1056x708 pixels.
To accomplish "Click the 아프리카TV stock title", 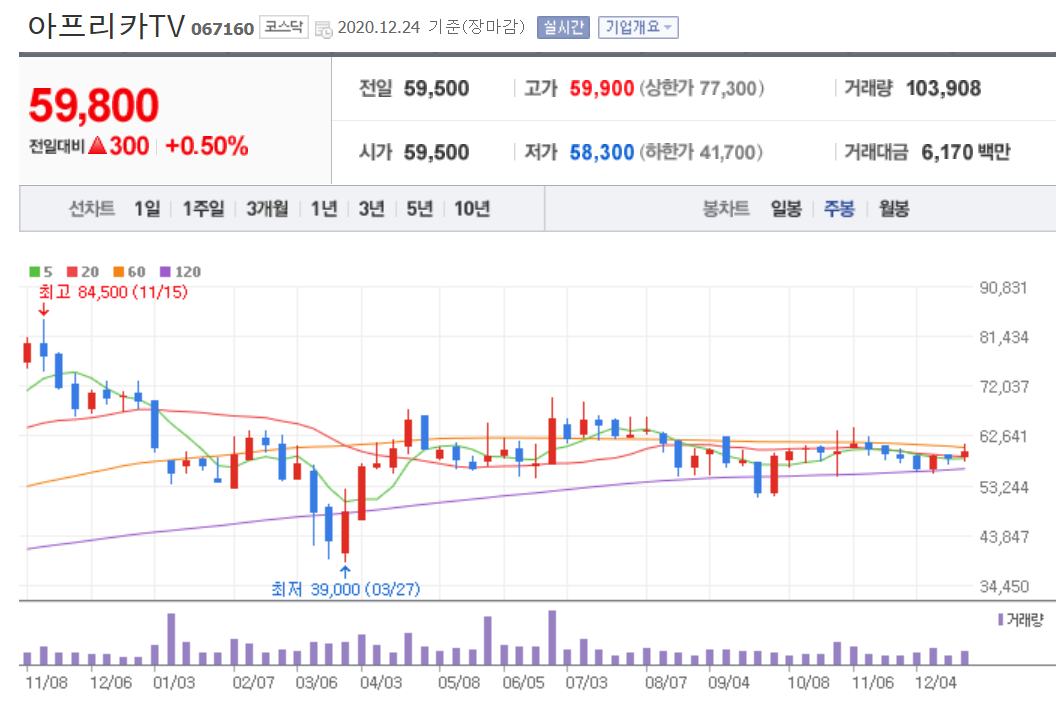I will (x=106, y=26).
